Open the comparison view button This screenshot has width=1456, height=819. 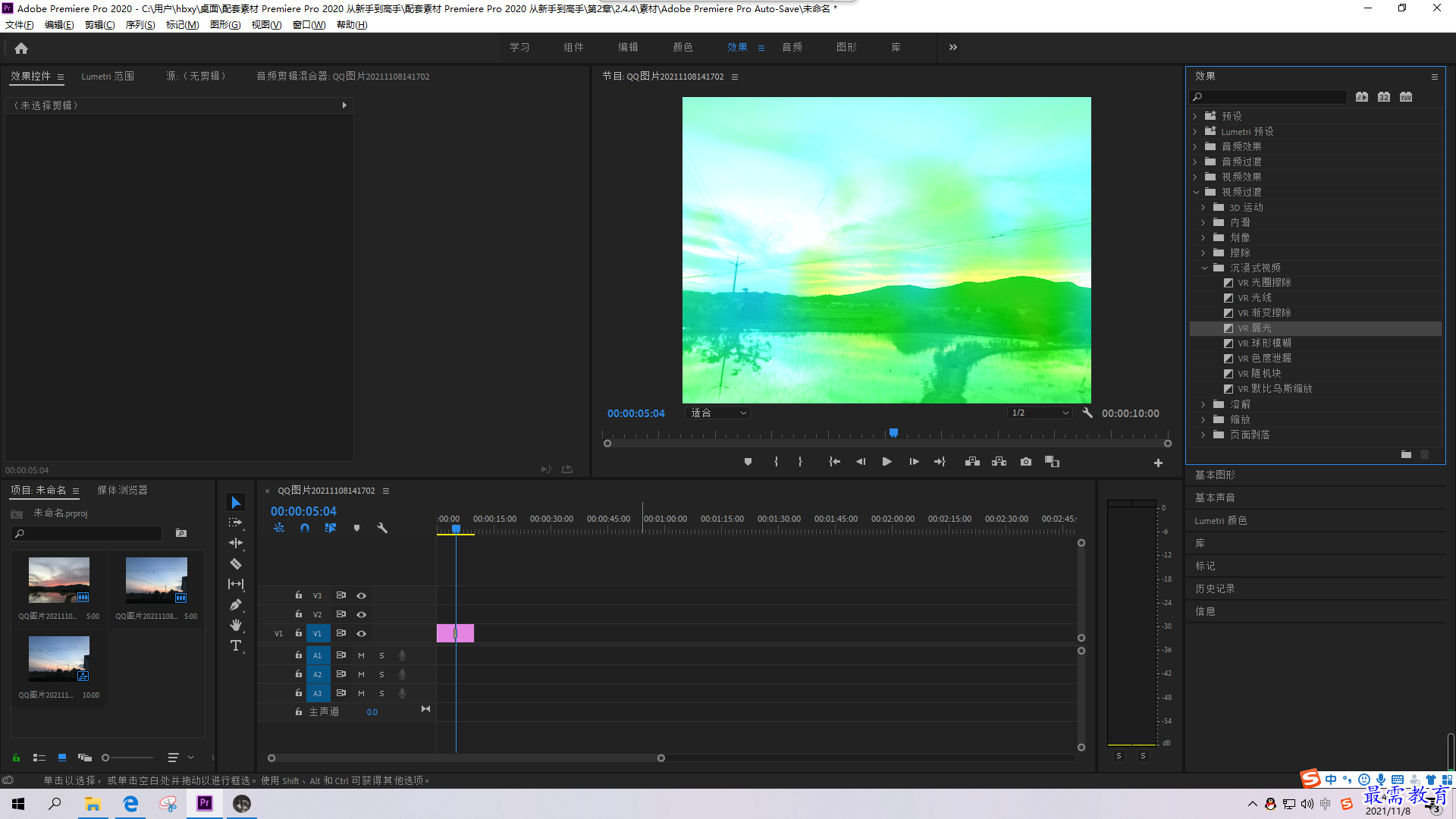coord(1052,462)
